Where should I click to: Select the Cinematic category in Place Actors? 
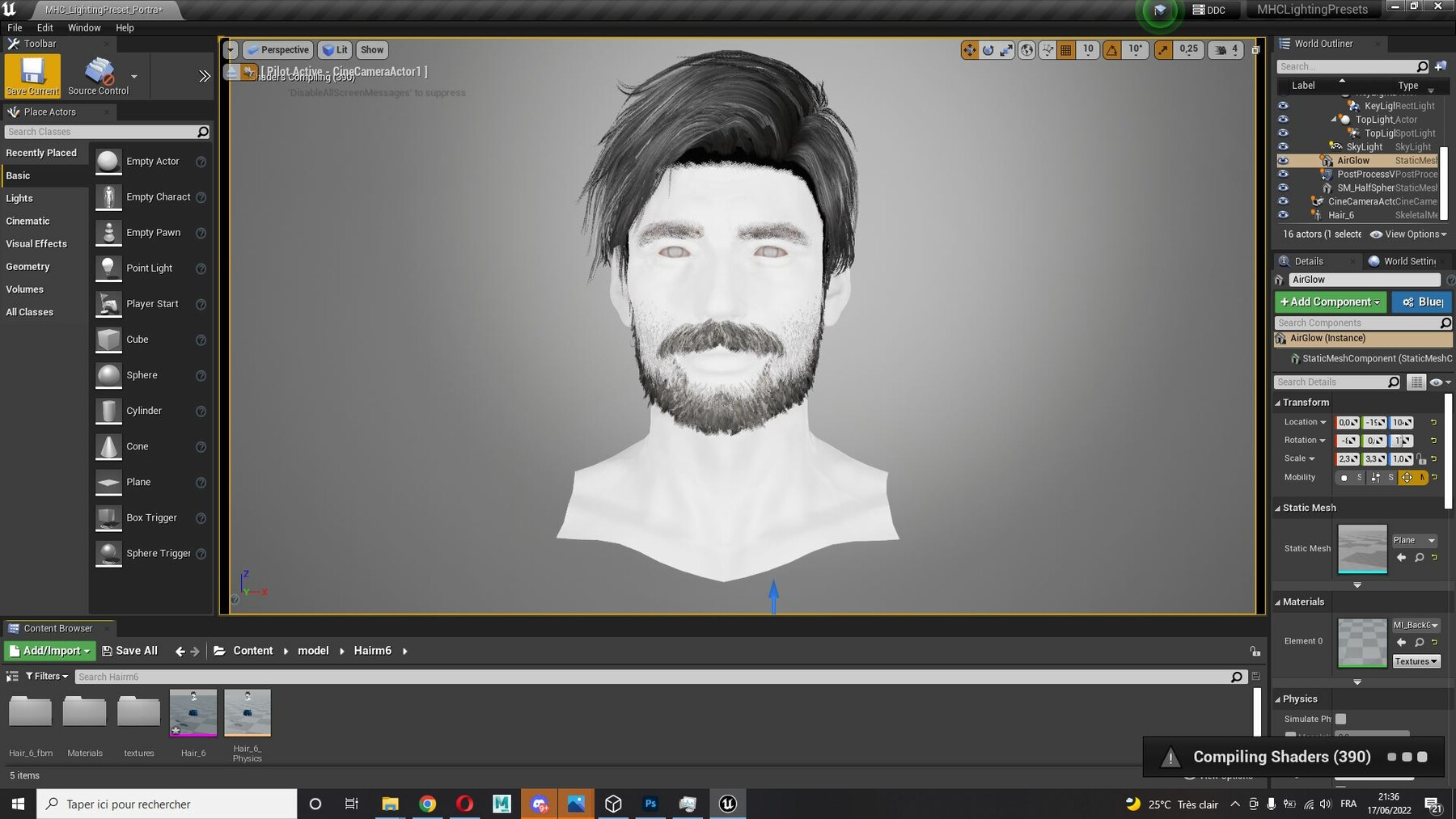point(28,221)
